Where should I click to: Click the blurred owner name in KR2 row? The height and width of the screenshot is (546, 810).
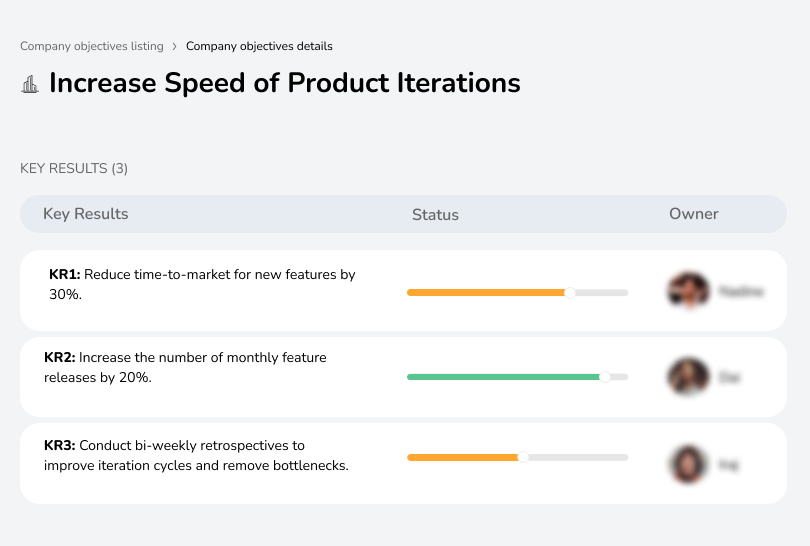[730, 378]
